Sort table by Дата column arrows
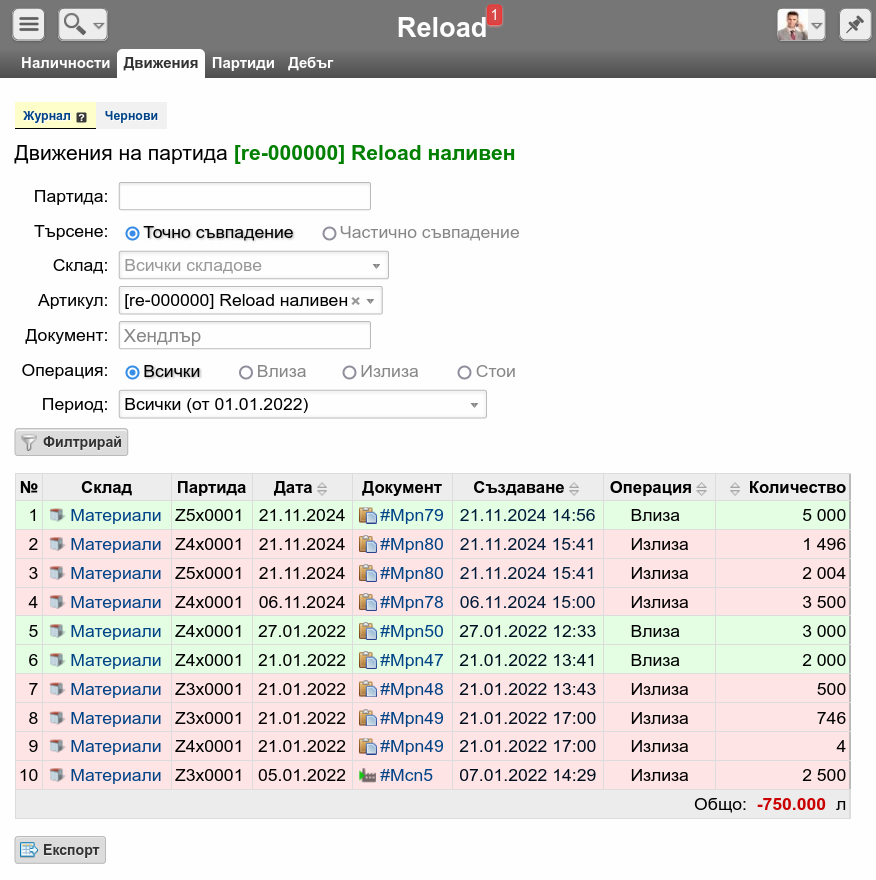Image resolution: width=876 pixels, height=880 pixels. pos(322,489)
